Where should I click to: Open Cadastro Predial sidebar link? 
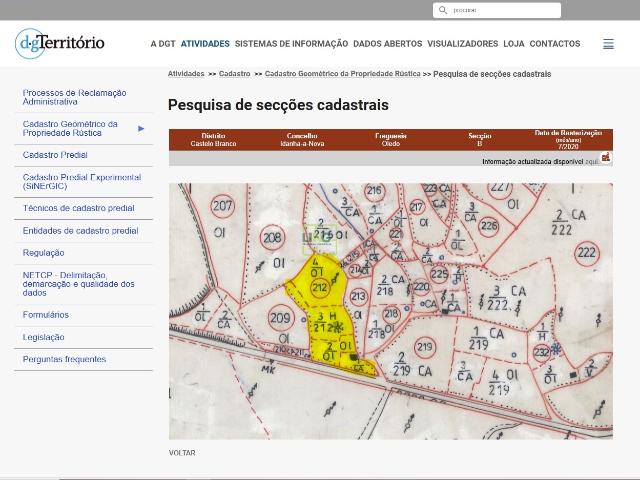pyautogui.click(x=55, y=155)
